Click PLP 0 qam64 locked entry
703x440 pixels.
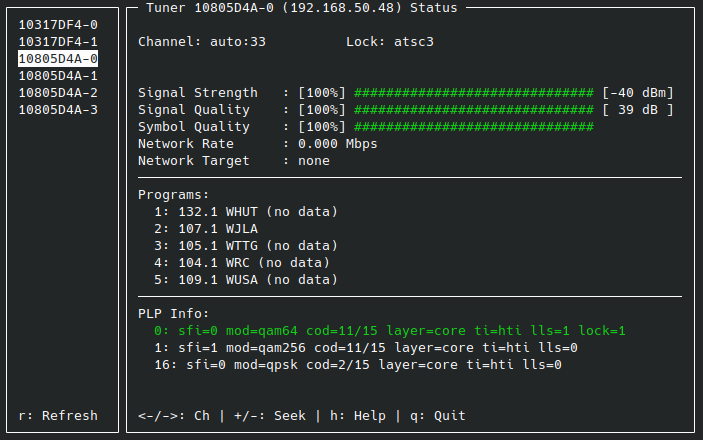coord(390,331)
